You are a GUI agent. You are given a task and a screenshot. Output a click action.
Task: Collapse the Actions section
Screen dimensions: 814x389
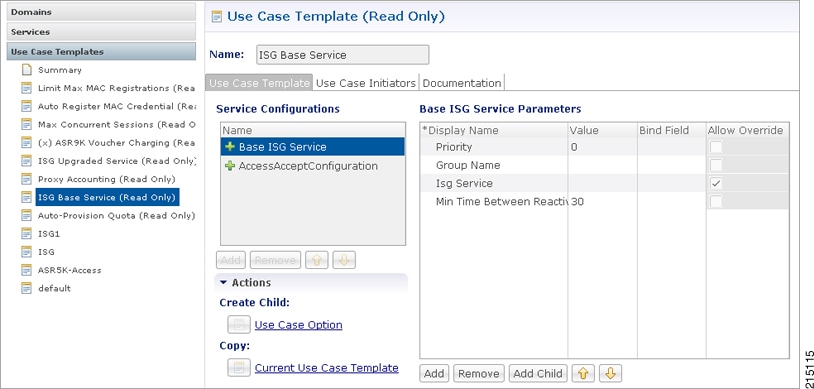tap(223, 283)
